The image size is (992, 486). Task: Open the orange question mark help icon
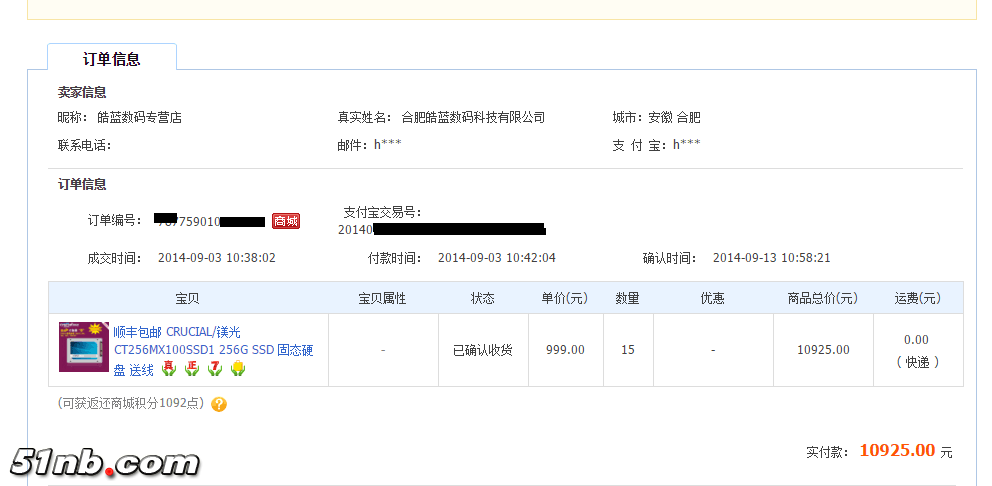pos(219,404)
